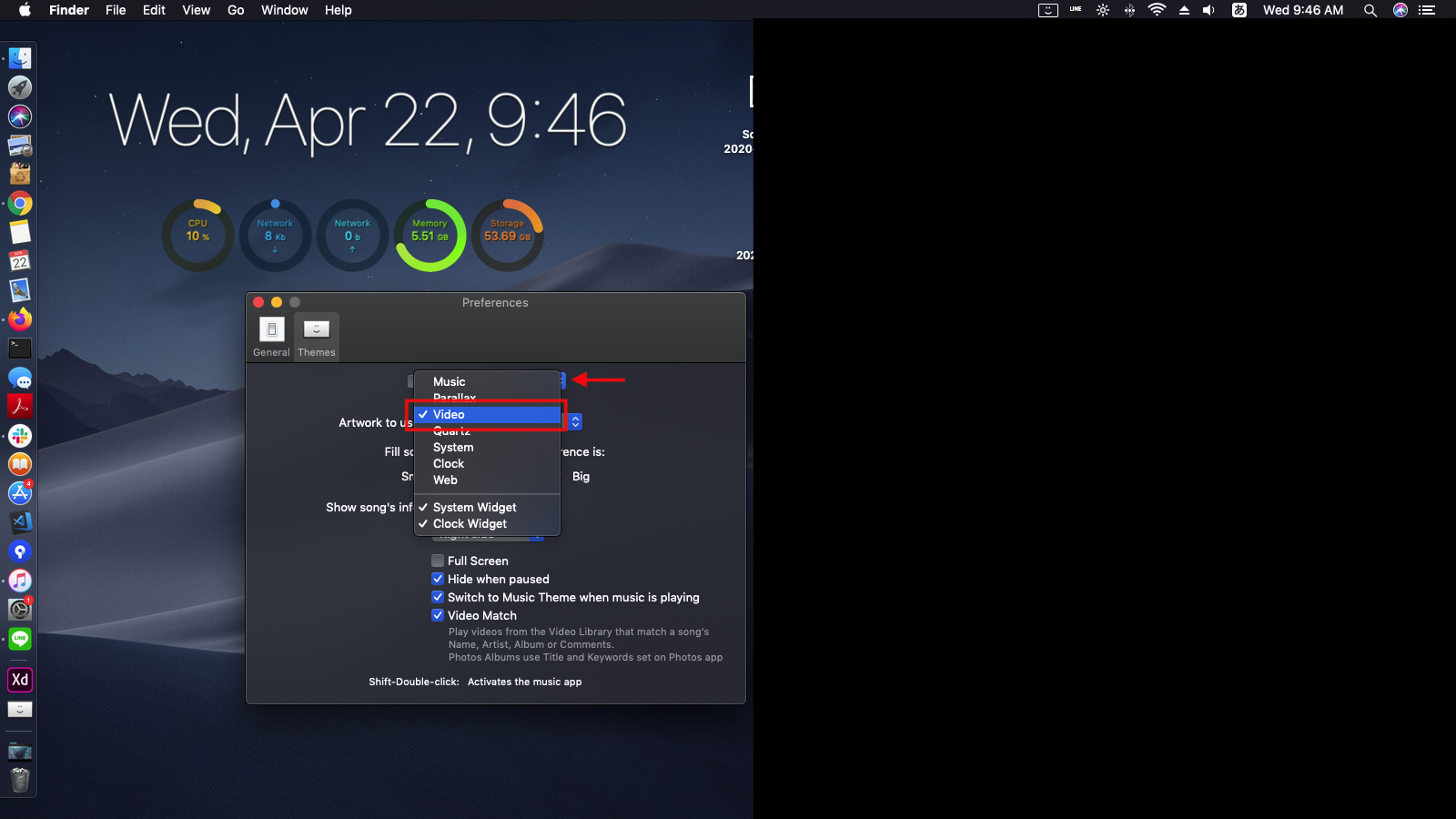Click the Network 8 KB download gauge

(275, 235)
